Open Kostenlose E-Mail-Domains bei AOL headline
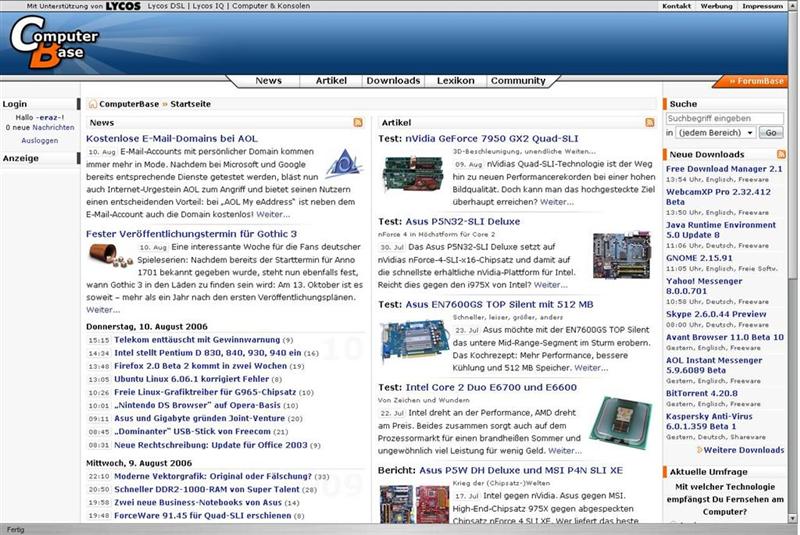 172,138
